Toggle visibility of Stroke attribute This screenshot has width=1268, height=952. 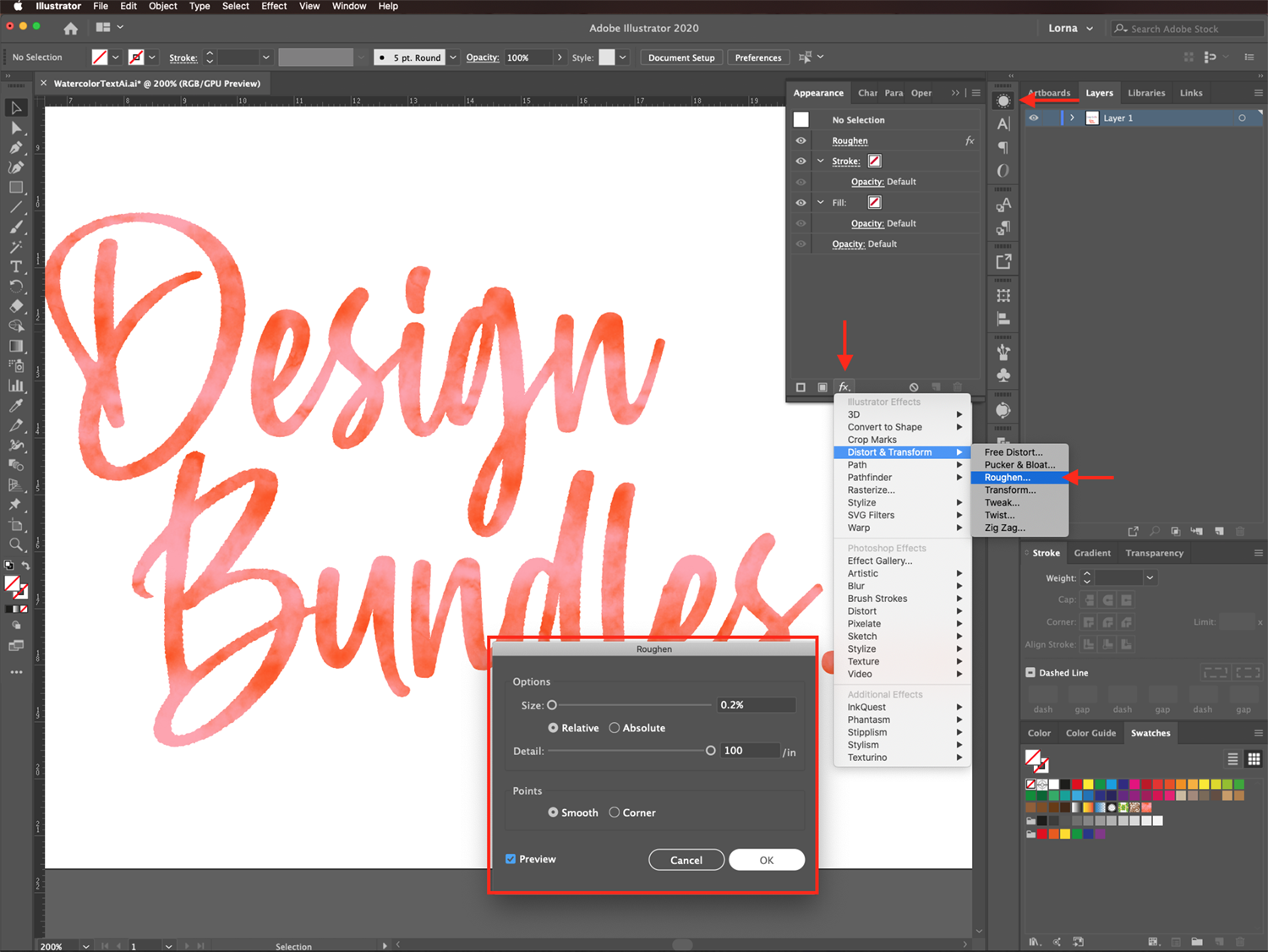click(801, 161)
